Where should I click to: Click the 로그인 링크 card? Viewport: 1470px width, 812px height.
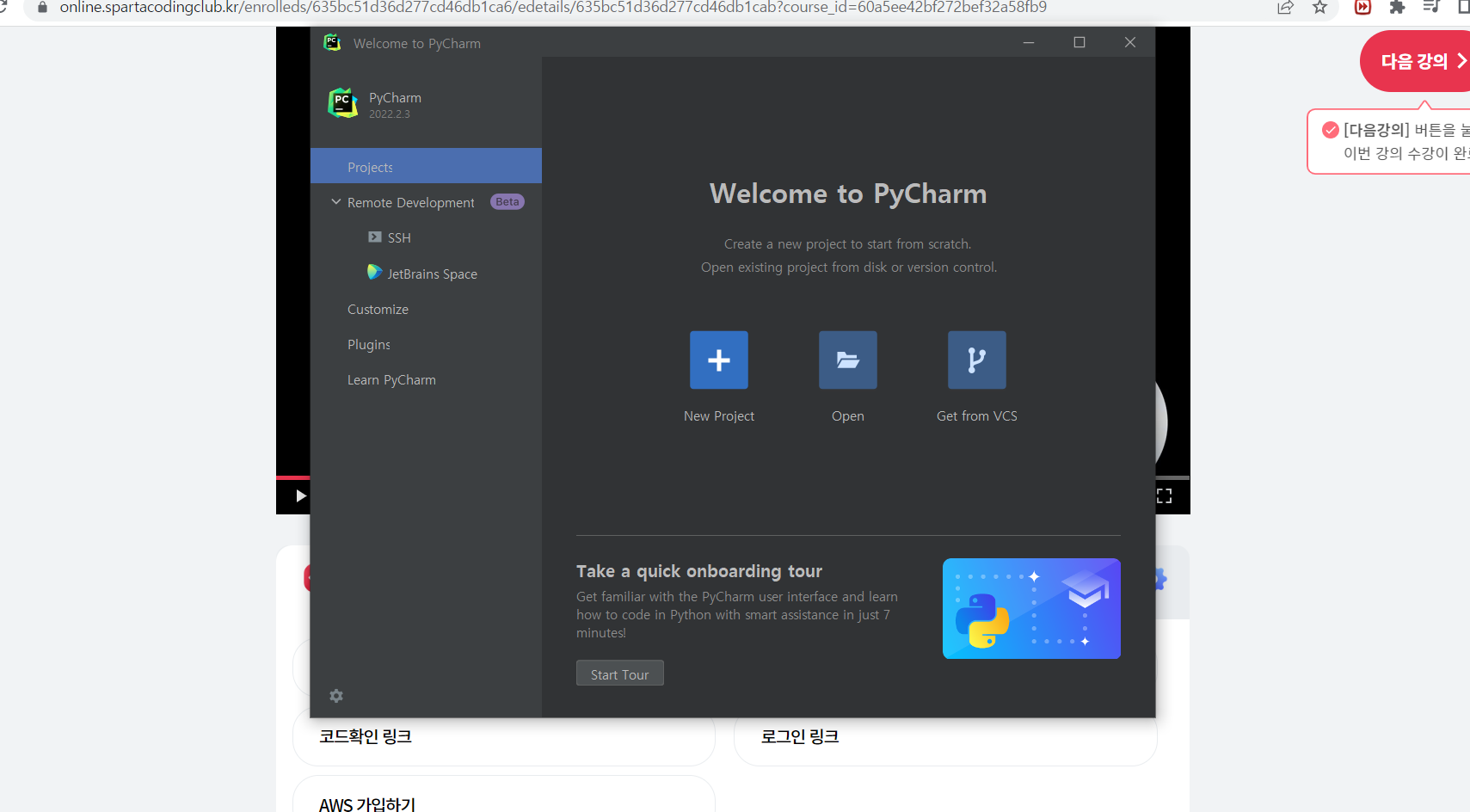click(945, 735)
